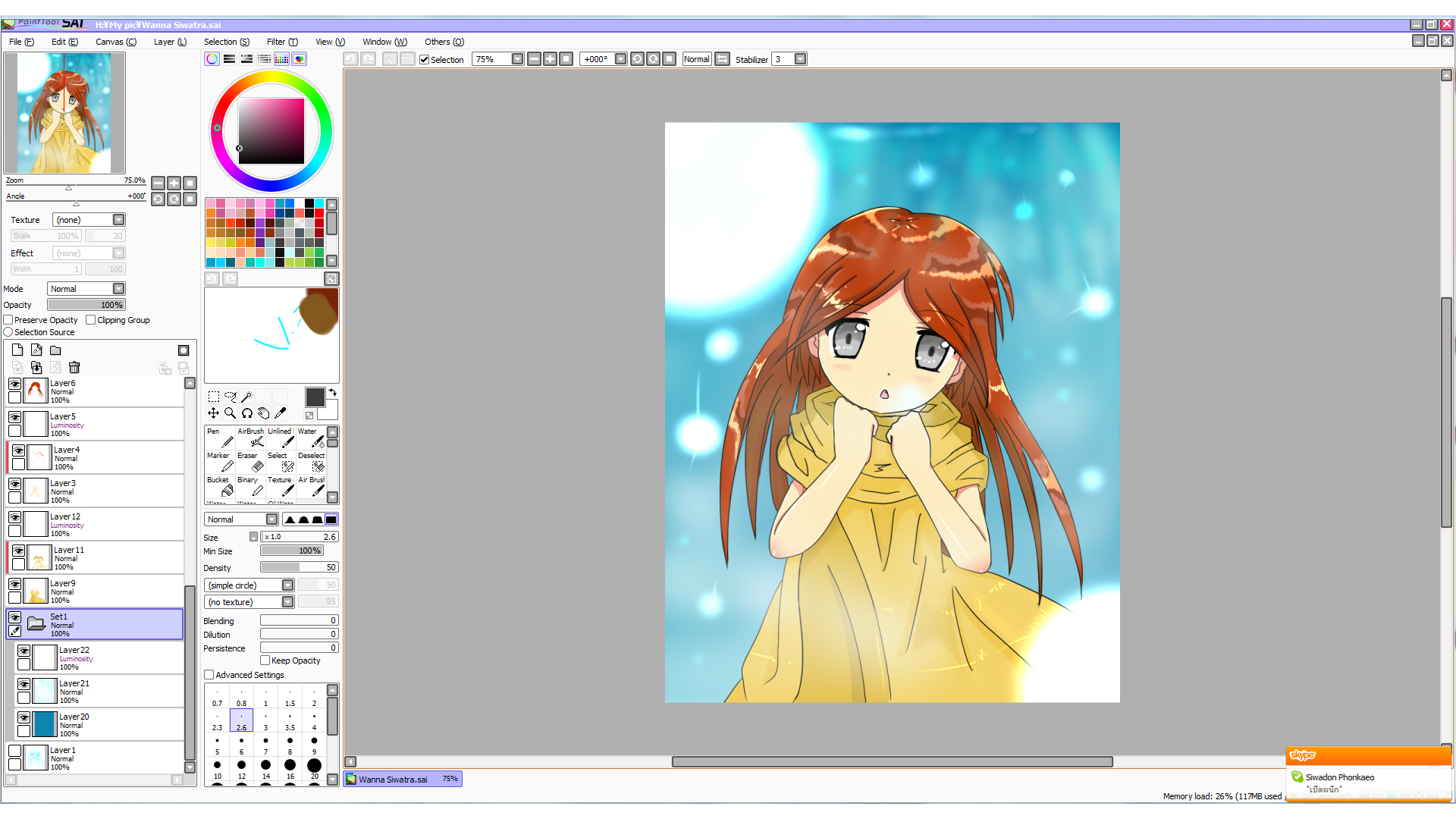This screenshot has width=1456, height=819.
Task: Choose the lasso selection tool
Action: (230, 397)
